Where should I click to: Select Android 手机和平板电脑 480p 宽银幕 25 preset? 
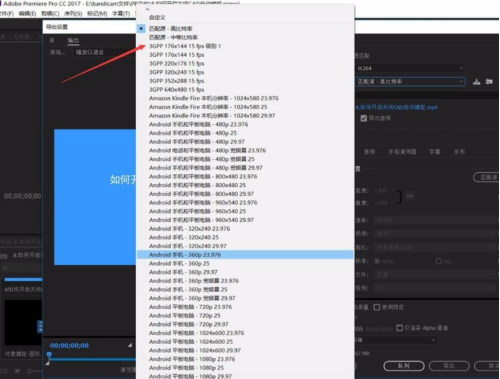(x=245, y=159)
